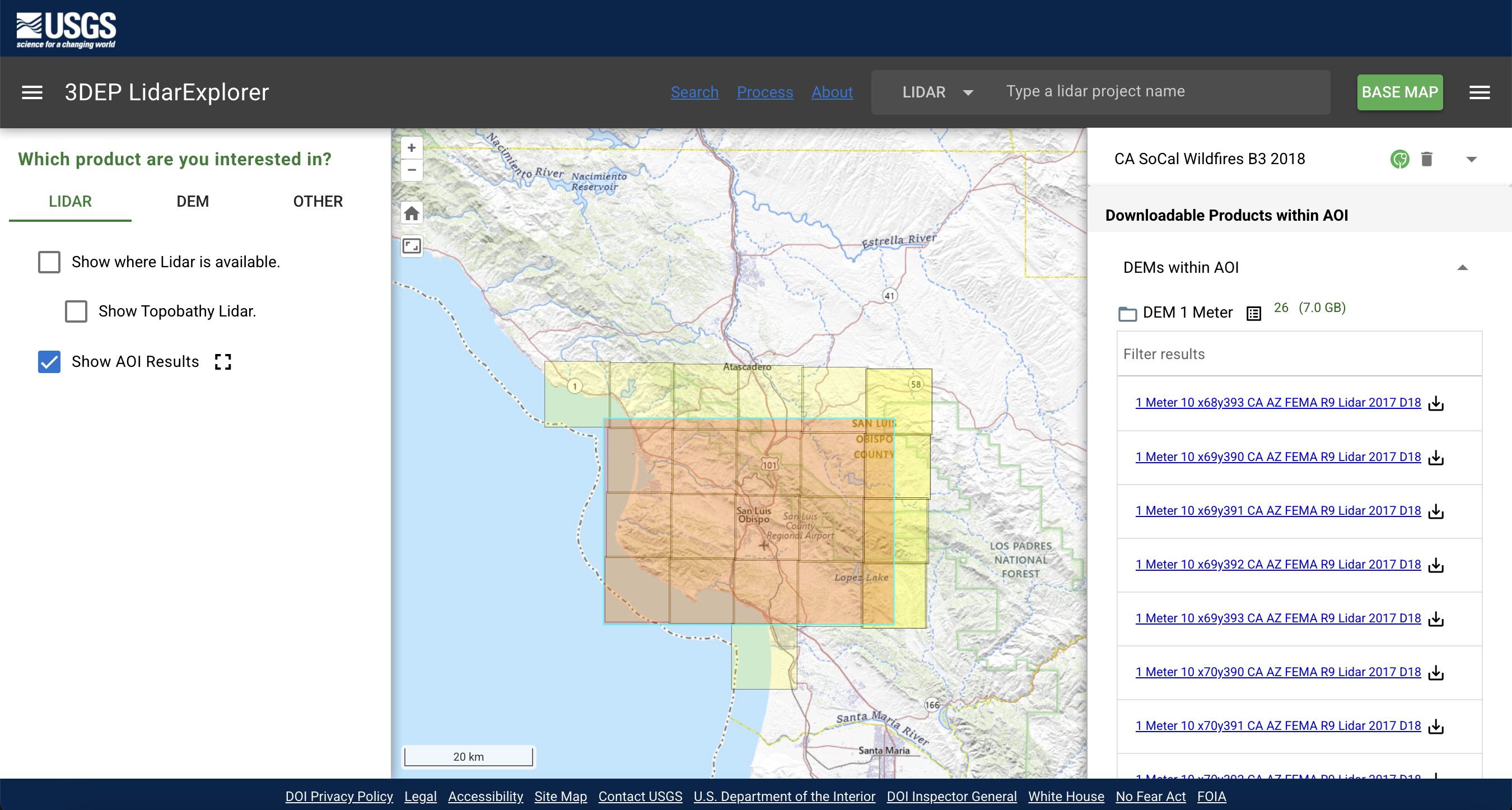1512x810 pixels.
Task: Select the map extent icon below the home button
Action: (x=412, y=246)
